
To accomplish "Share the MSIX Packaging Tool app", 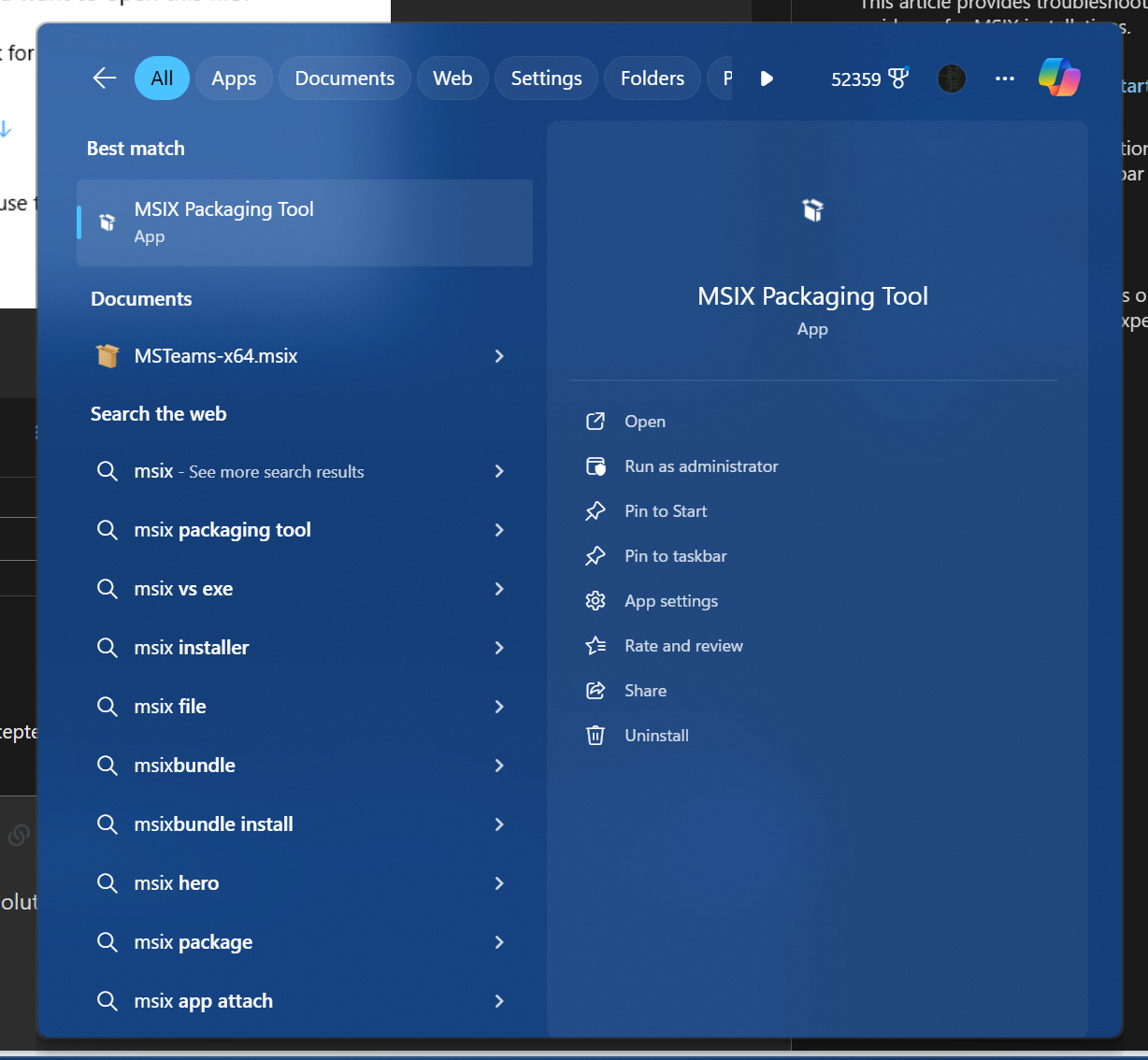I will 813,691.
